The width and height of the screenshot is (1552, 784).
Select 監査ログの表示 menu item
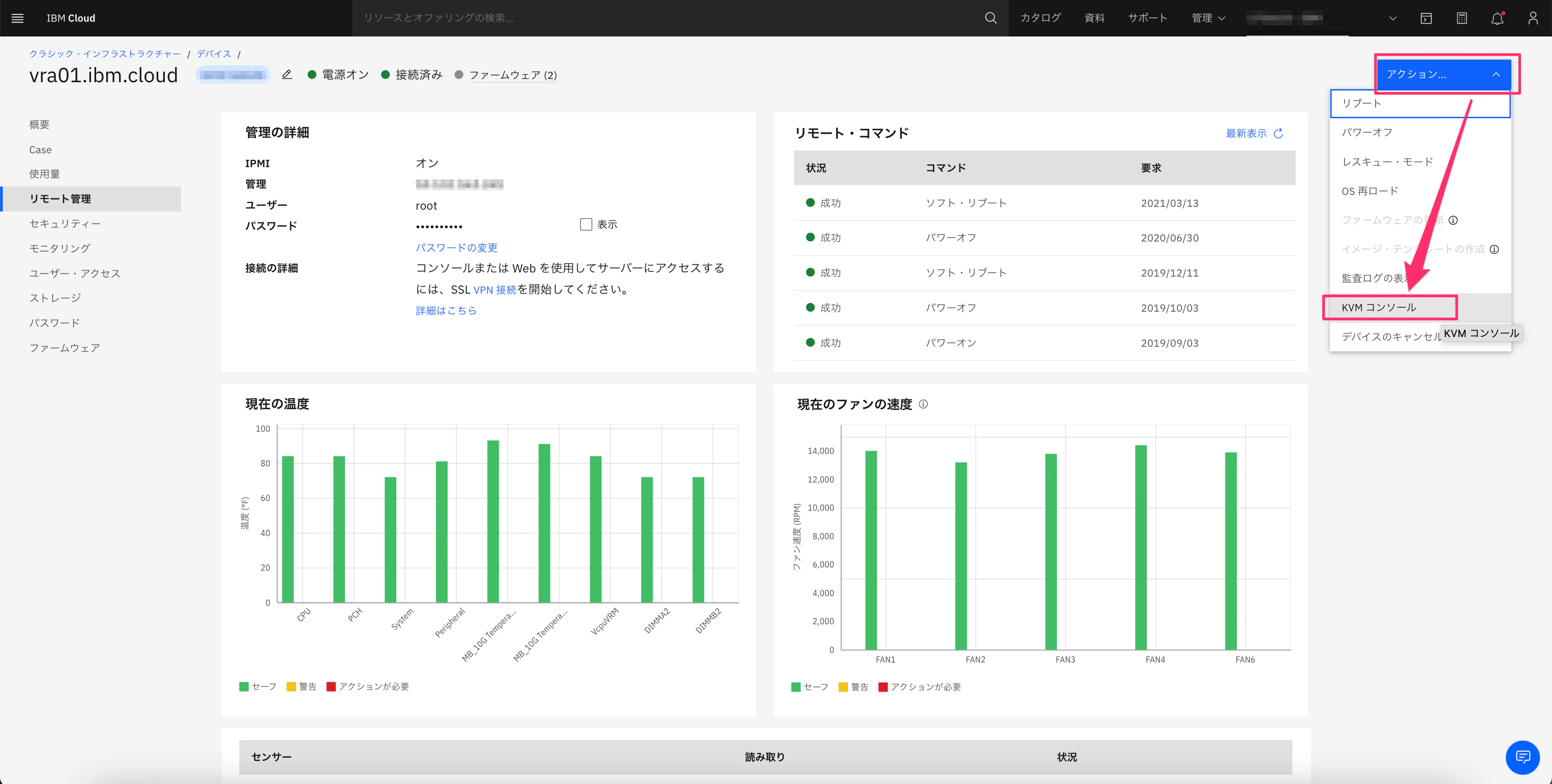pos(1420,278)
